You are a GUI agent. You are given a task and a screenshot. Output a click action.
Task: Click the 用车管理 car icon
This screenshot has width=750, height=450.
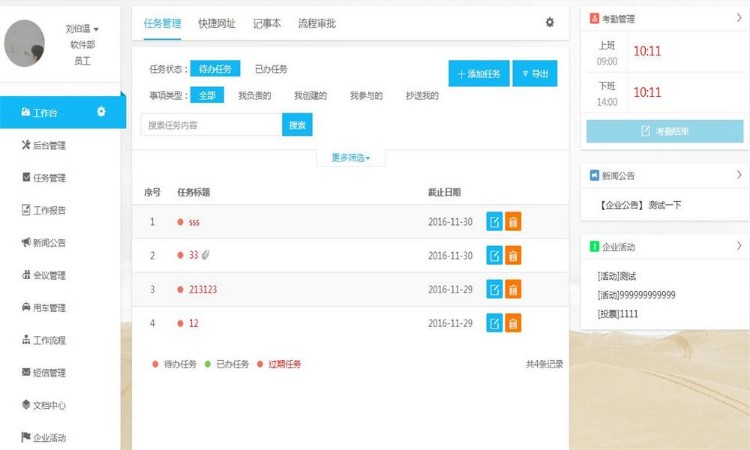(x=26, y=307)
